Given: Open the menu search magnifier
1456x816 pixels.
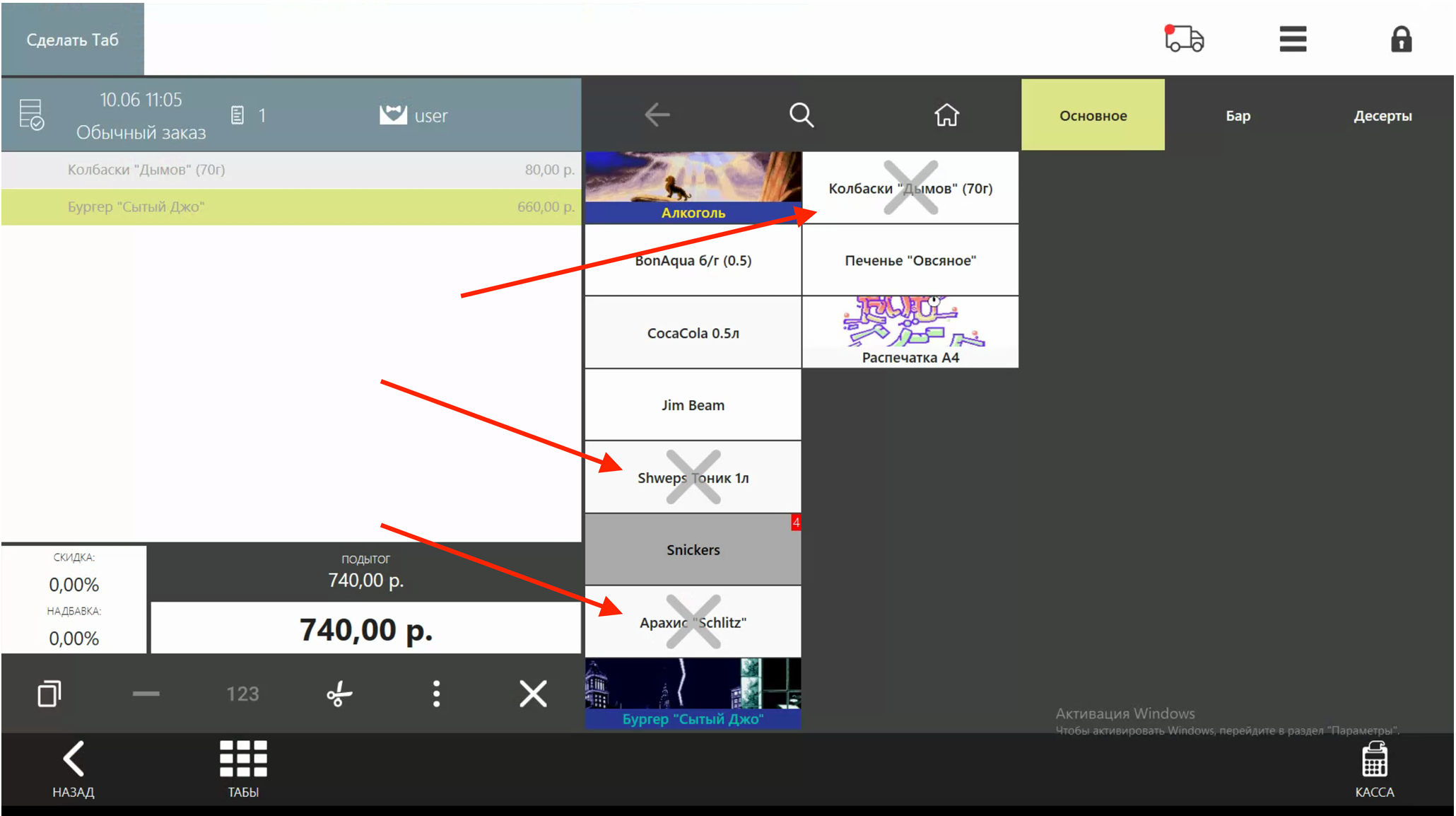Looking at the screenshot, I should [802, 115].
